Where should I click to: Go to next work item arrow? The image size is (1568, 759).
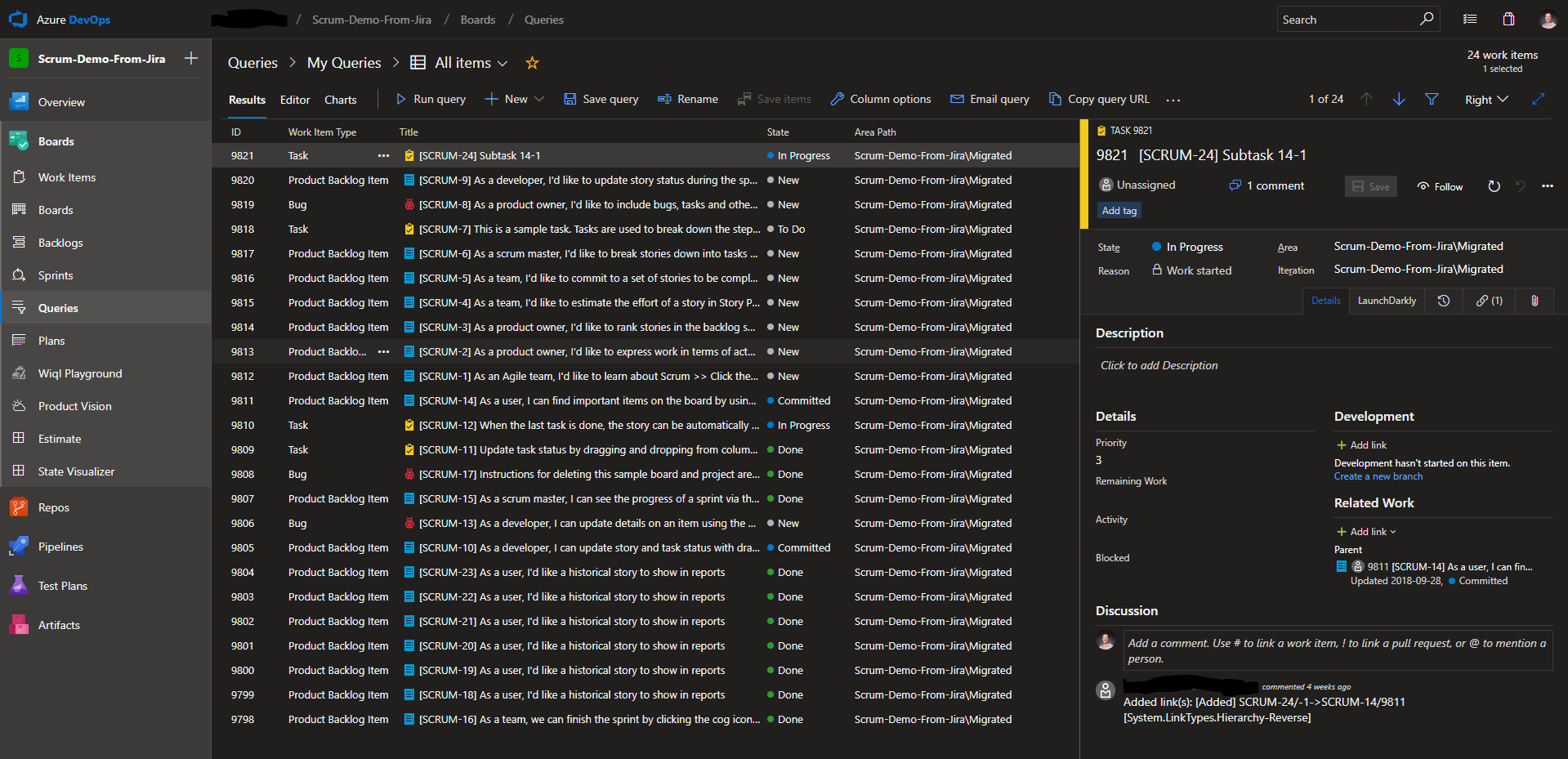(x=1399, y=99)
